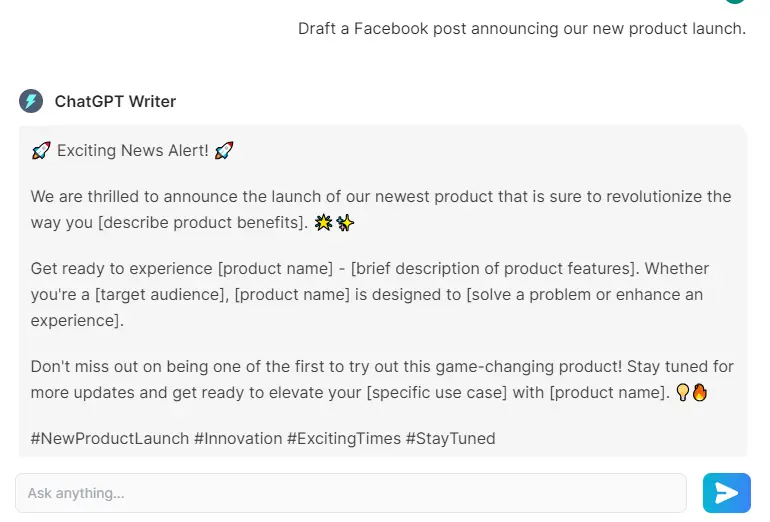Click the rocket emoji after "Exciting News Alert!"
770x522 pixels.
pyautogui.click(x=224, y=151)
